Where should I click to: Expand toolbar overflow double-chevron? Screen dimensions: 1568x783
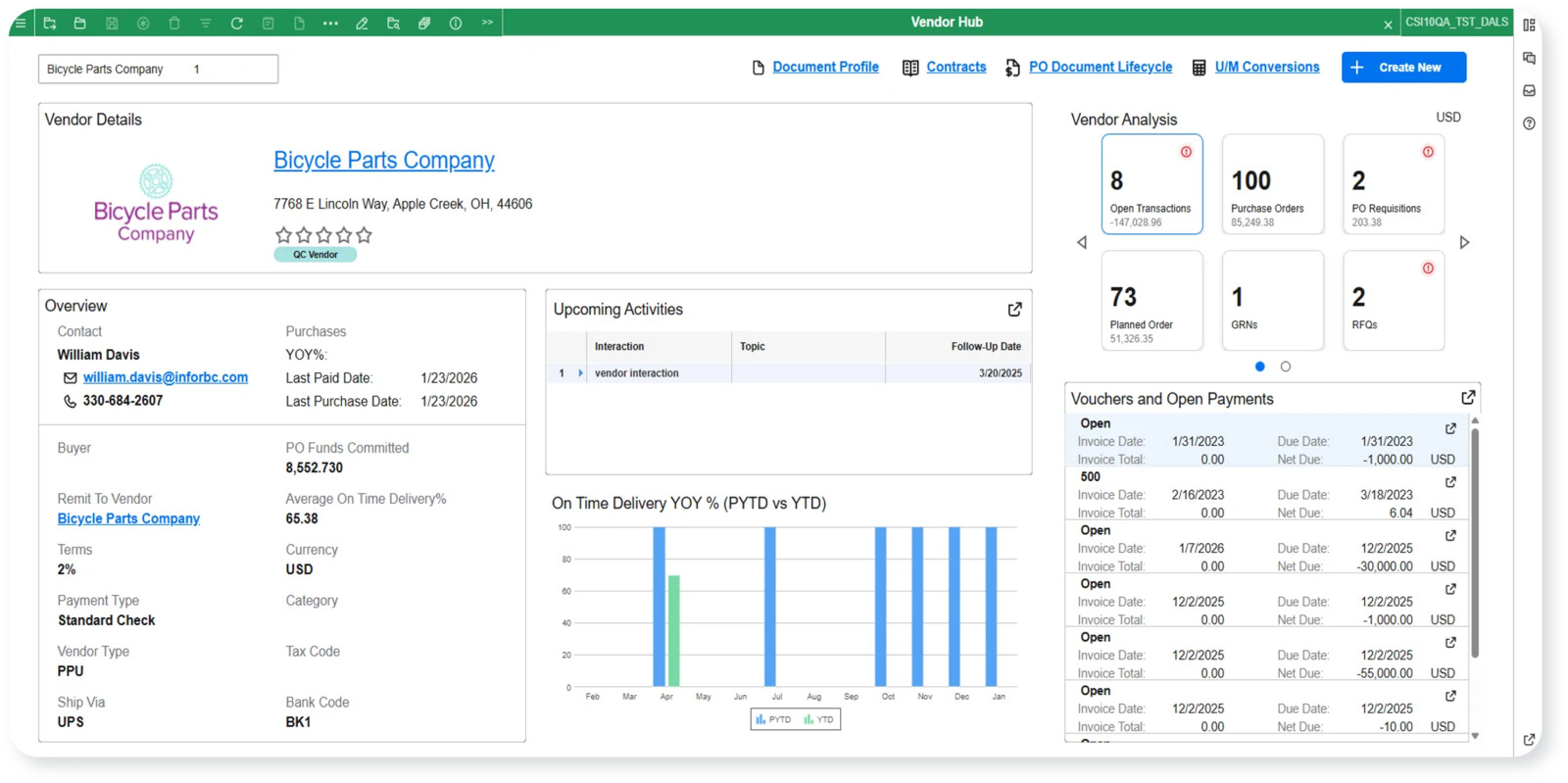pos(487,23)
